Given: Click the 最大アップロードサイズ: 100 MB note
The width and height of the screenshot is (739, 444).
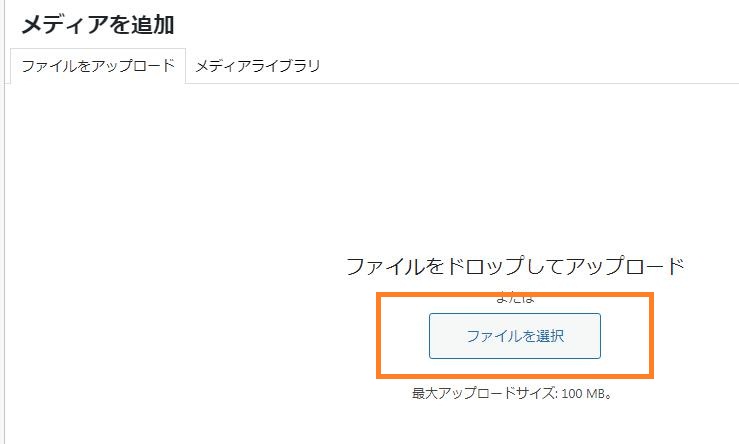Looking at the screenshot, I should point(511,394).
